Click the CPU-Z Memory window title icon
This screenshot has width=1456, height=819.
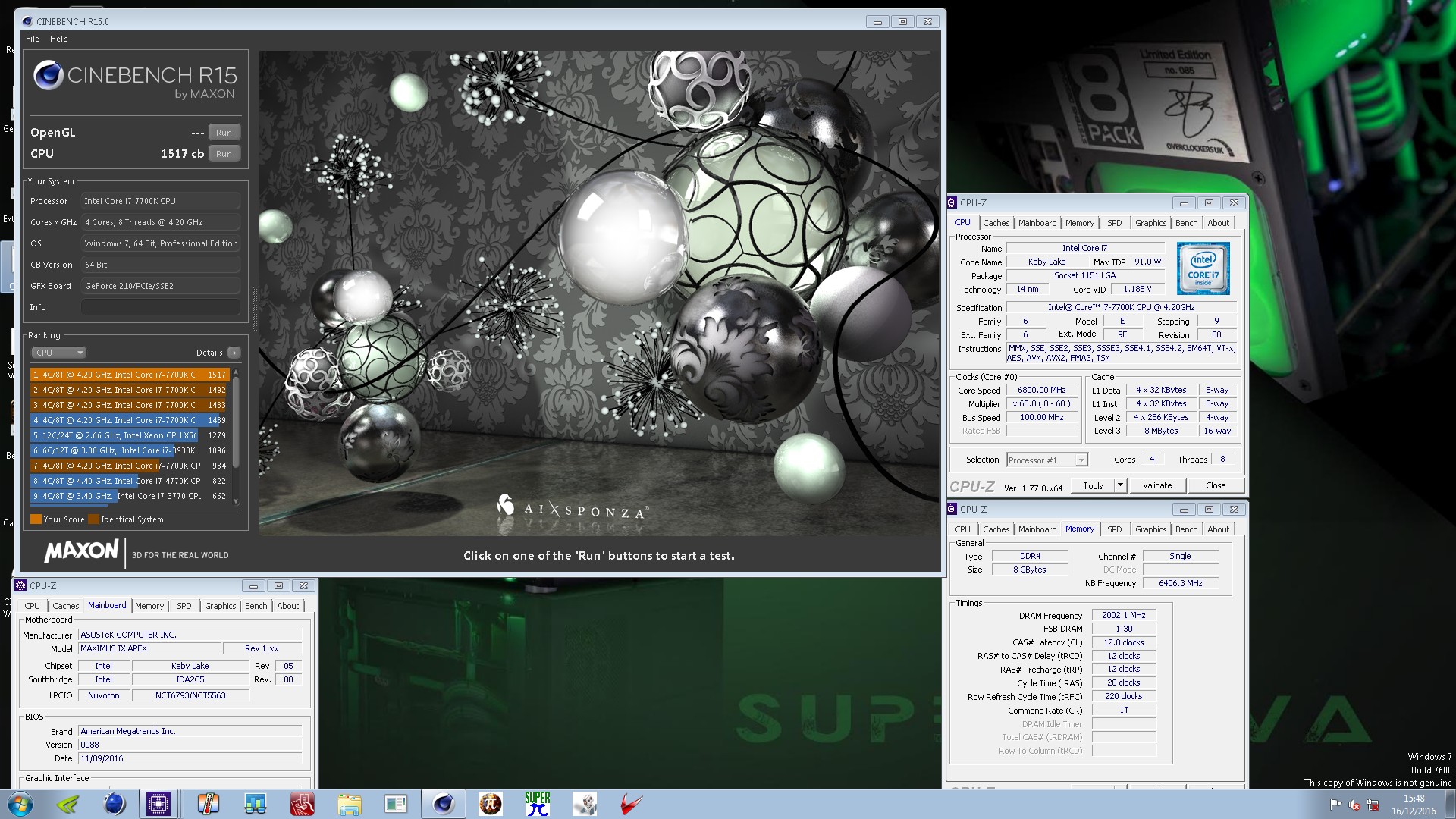tap(952, 509)
